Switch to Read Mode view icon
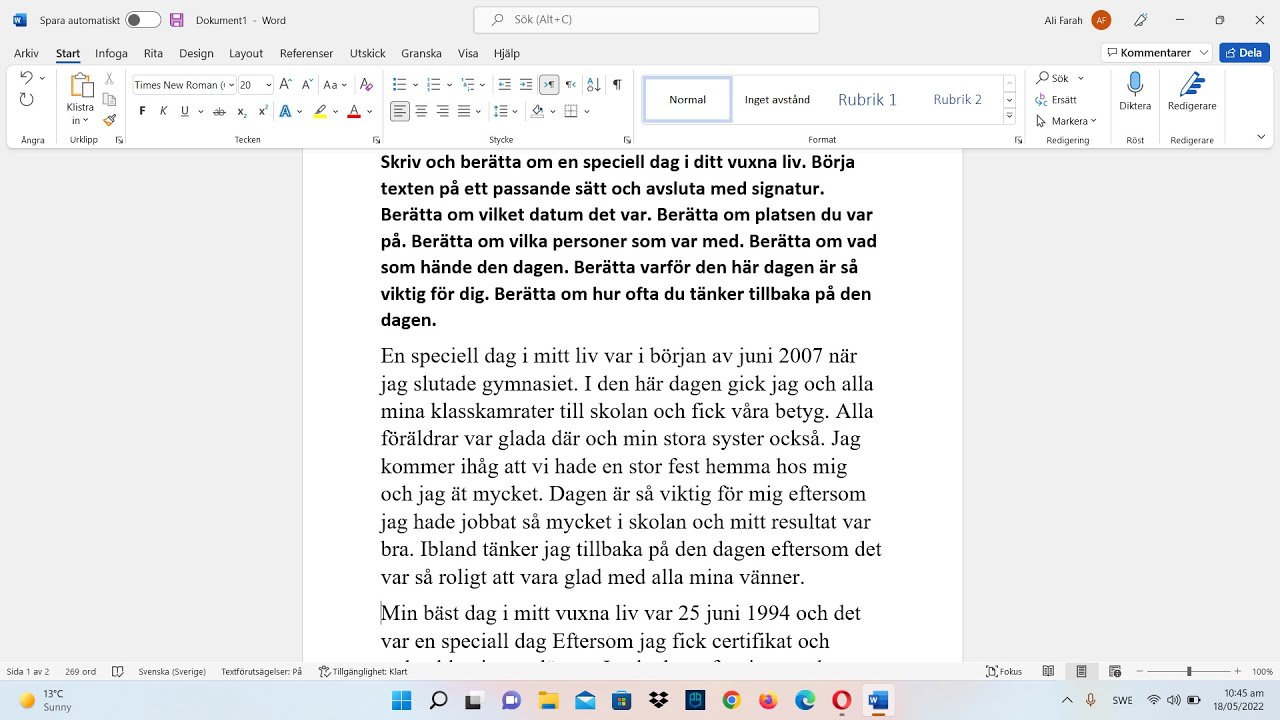Viewport: 1280px width, 720px height. 1048,672
